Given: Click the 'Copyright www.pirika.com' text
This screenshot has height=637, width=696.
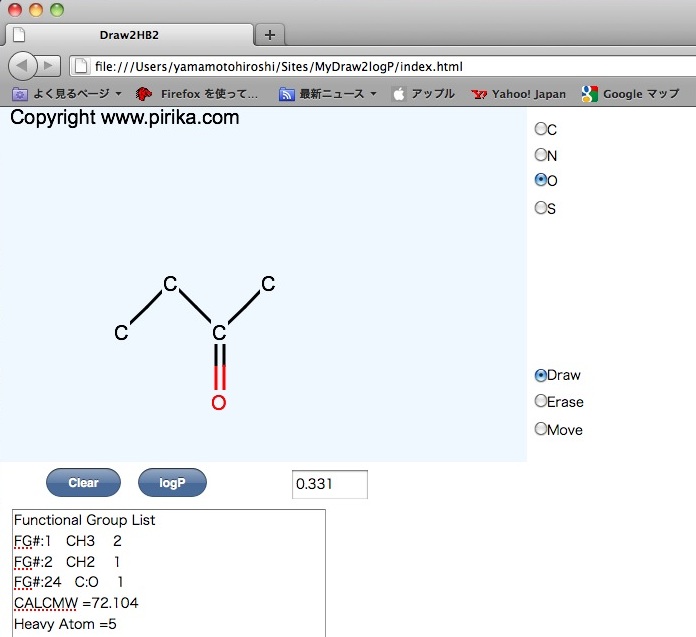Looking at the screenshot, I should click(125, 118).
